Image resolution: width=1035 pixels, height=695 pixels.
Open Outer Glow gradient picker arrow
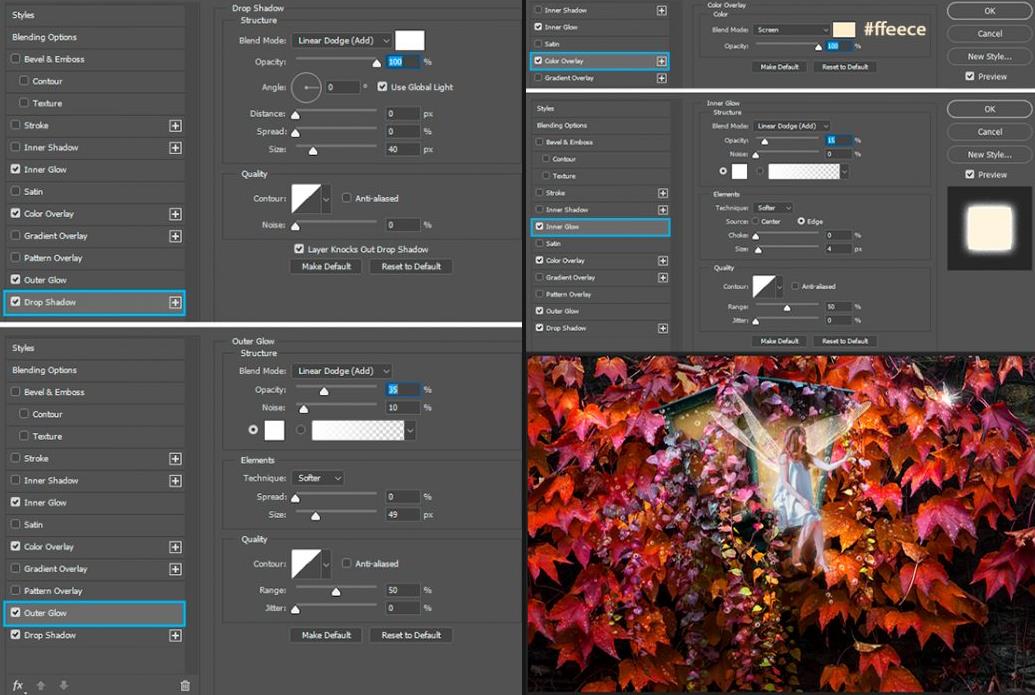coord(410,430)
